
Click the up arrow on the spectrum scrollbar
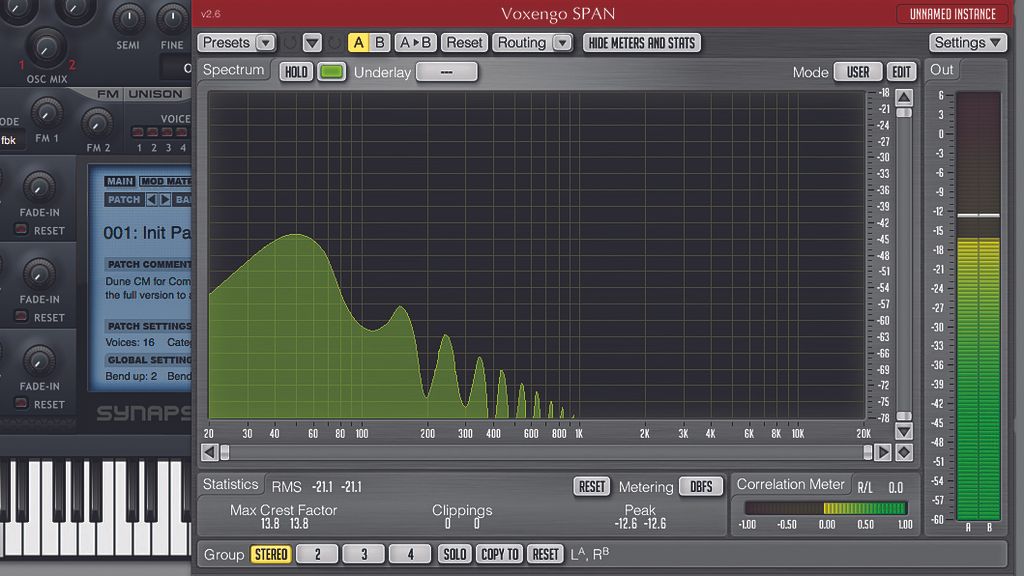point(904,96)
